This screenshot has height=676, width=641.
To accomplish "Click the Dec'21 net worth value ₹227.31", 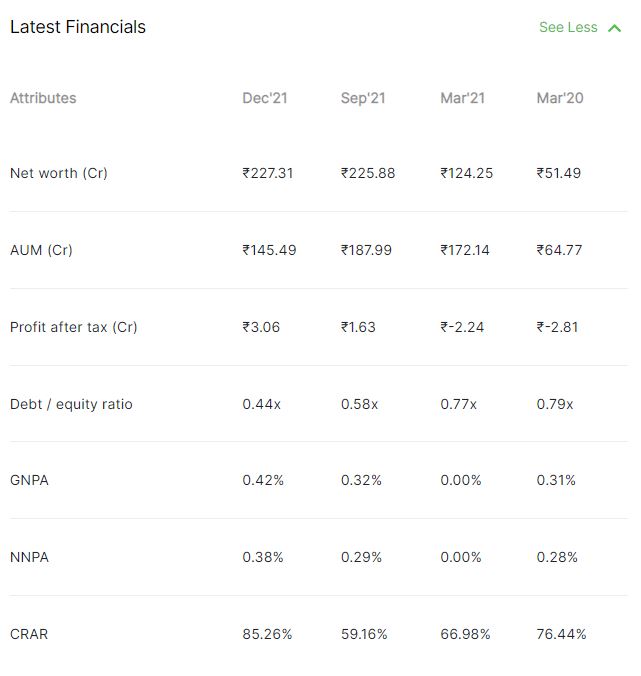I will pyautogui.click(x=268, y=173).
